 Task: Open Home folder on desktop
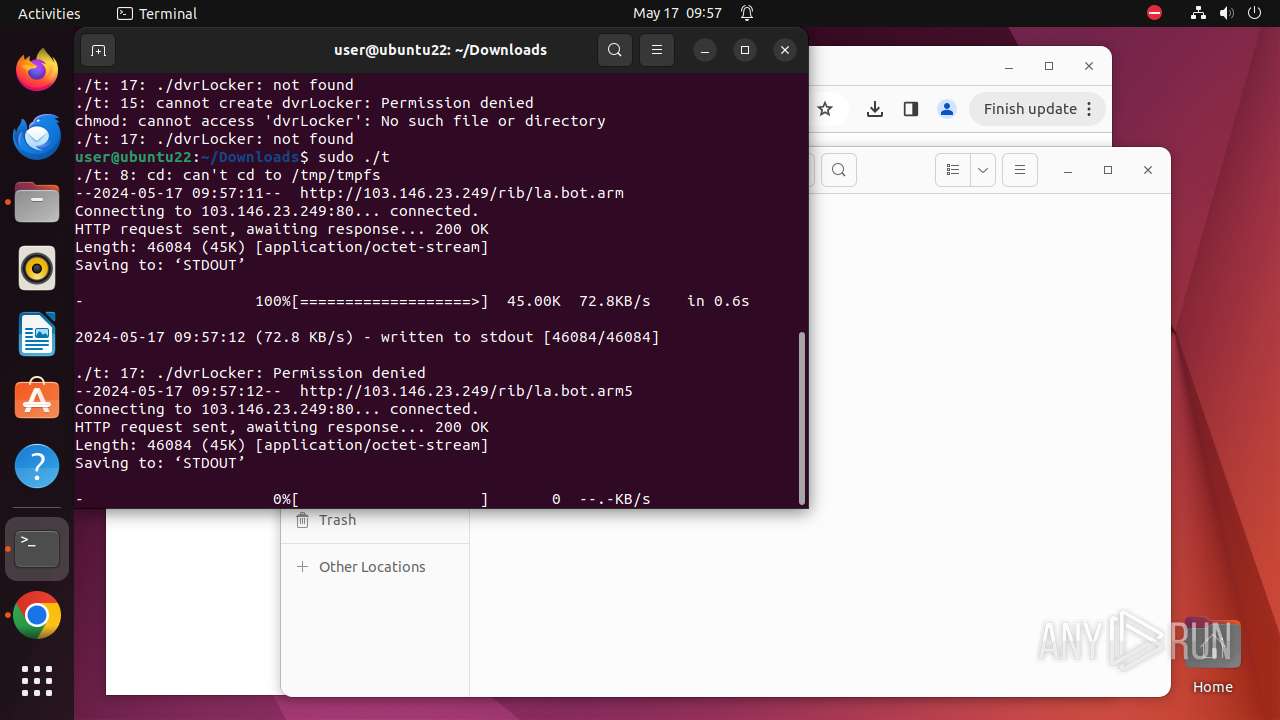pyautogui.click(x=1212, y=657)
